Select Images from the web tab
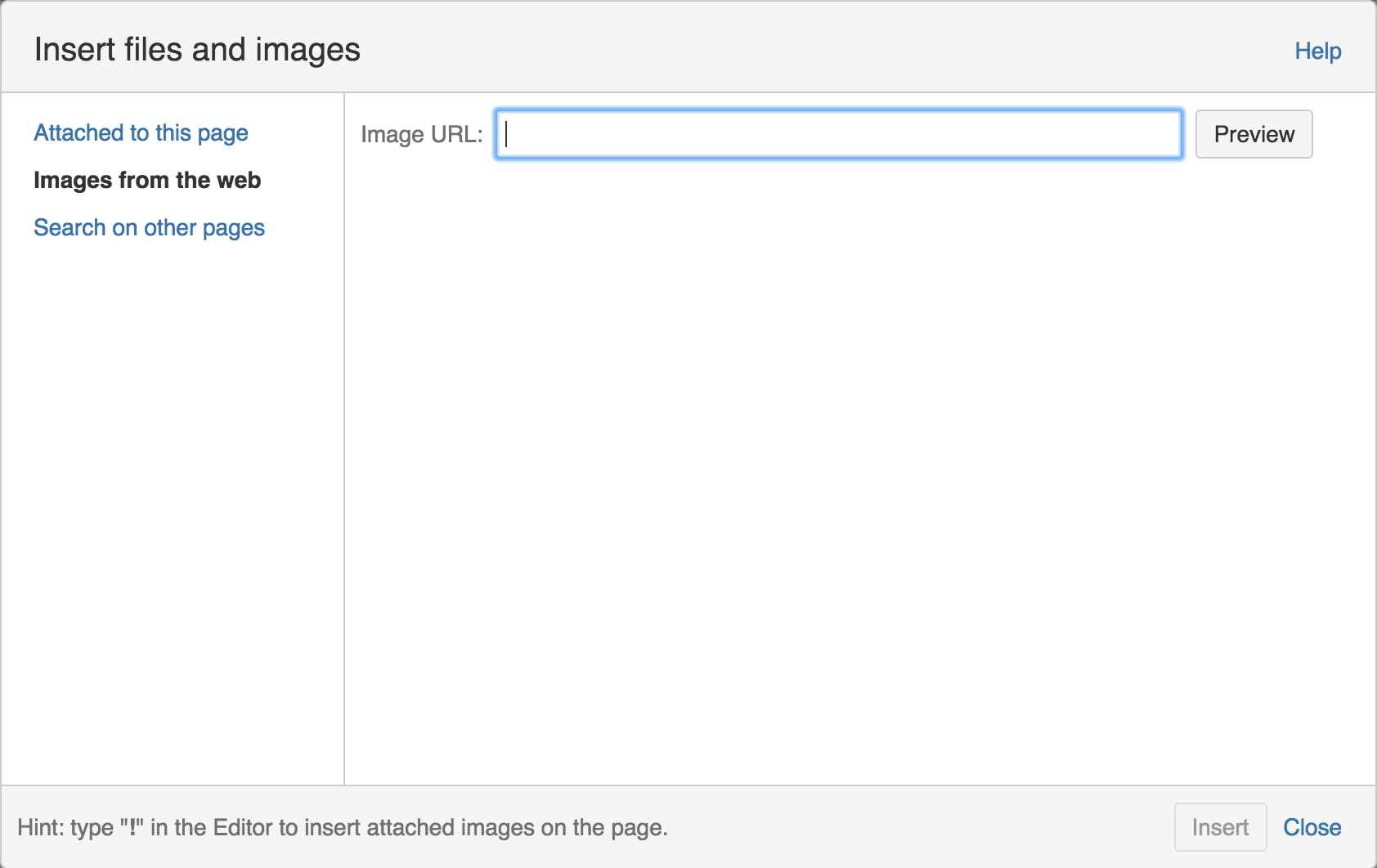This screenshot has width=1377, height=868. pyautogui.click(x=147, y=180)
